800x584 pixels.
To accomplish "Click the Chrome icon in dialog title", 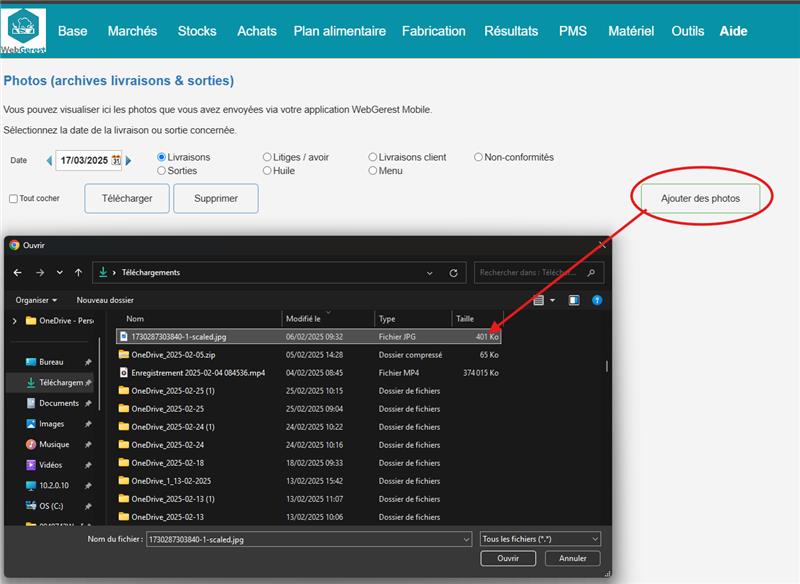I will coord(14,245).
